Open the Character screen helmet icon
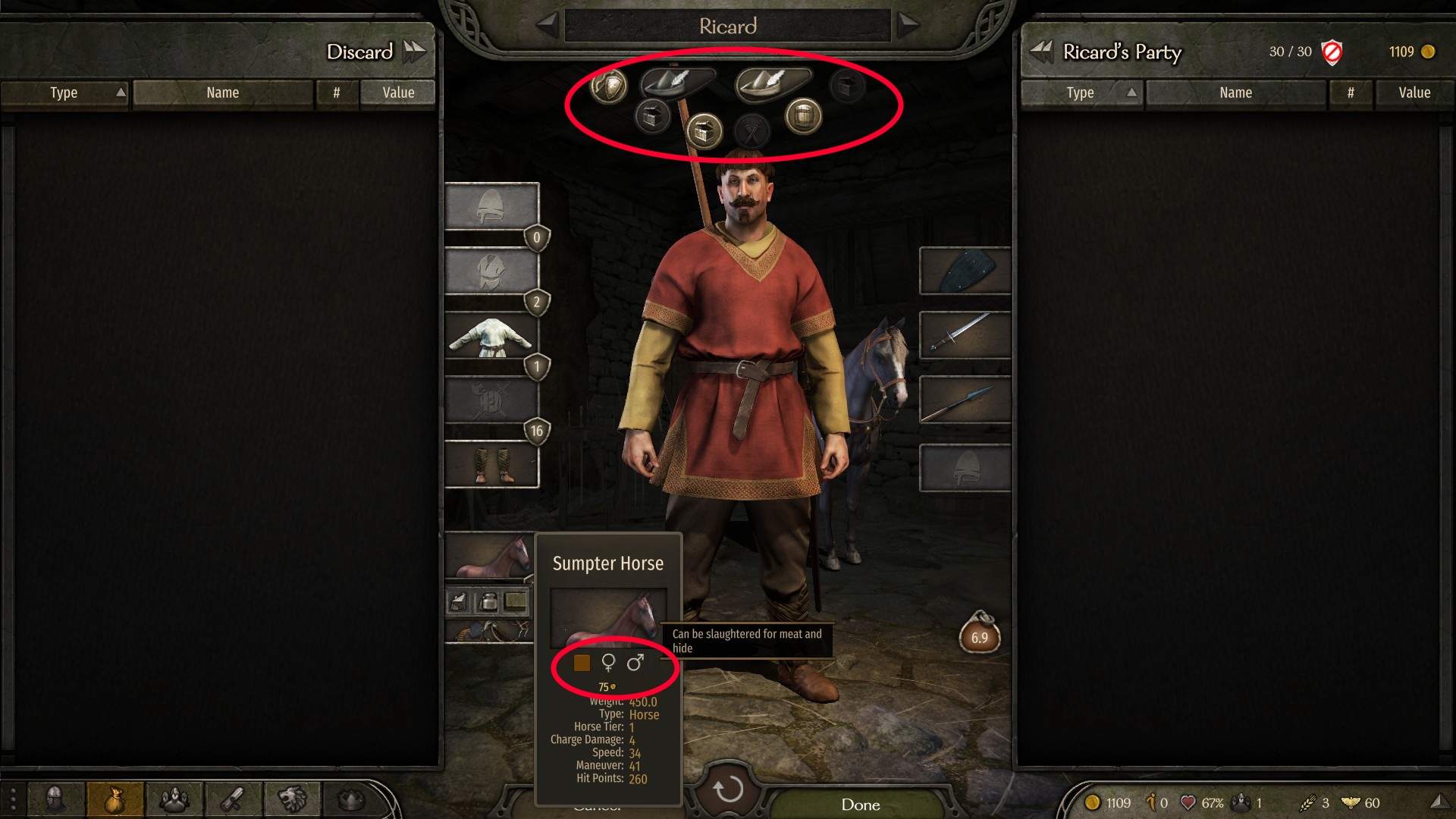The image size is (1456, 819). point(55,799)
